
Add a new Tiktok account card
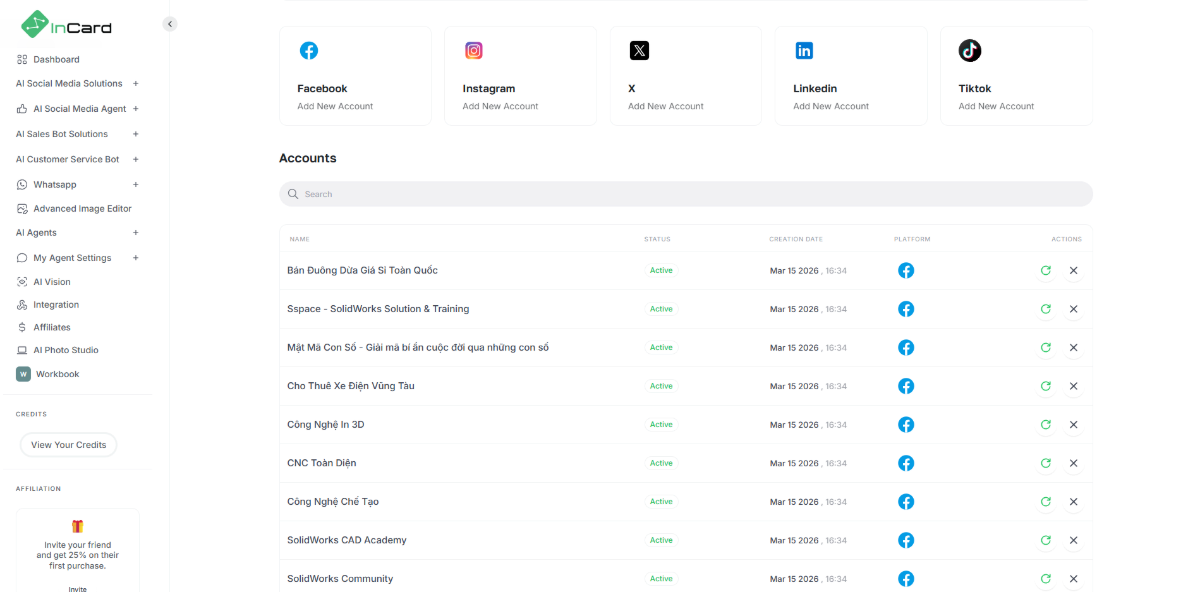point(1016,76)
